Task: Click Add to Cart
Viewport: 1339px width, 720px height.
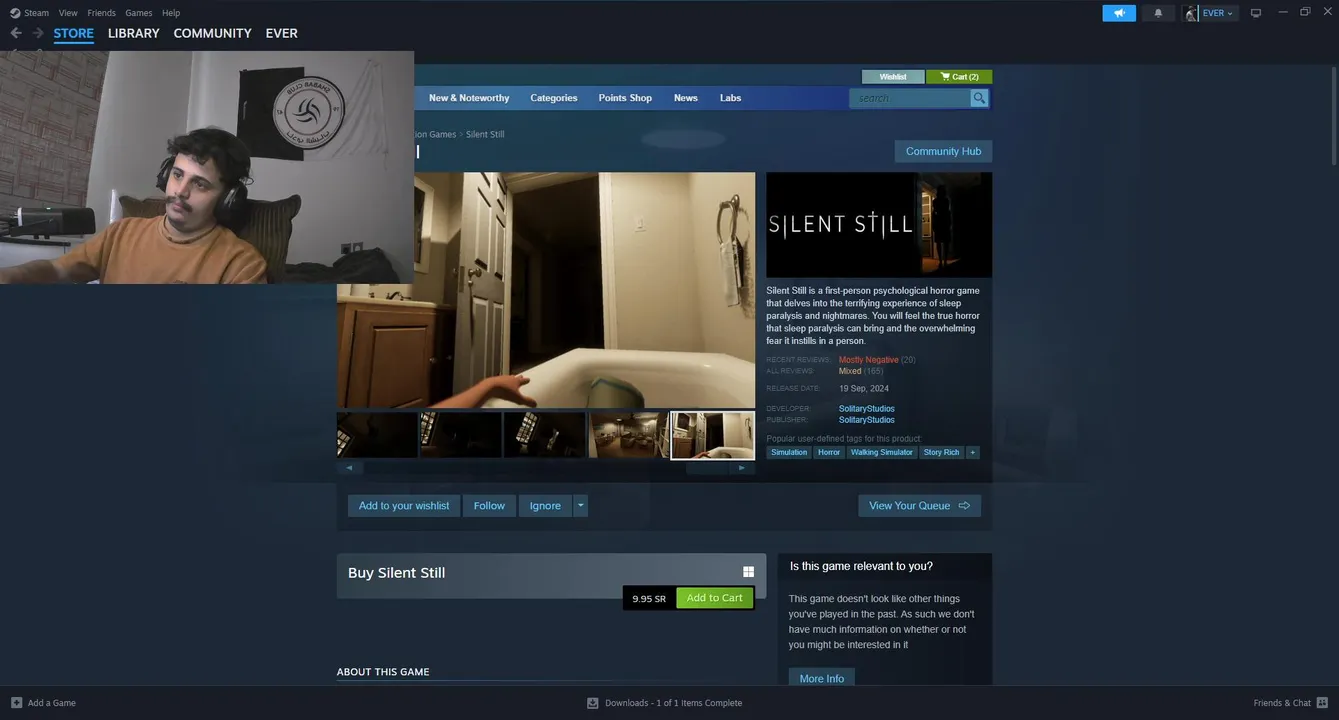Action: pyautogui.click(x=715, y=598)
